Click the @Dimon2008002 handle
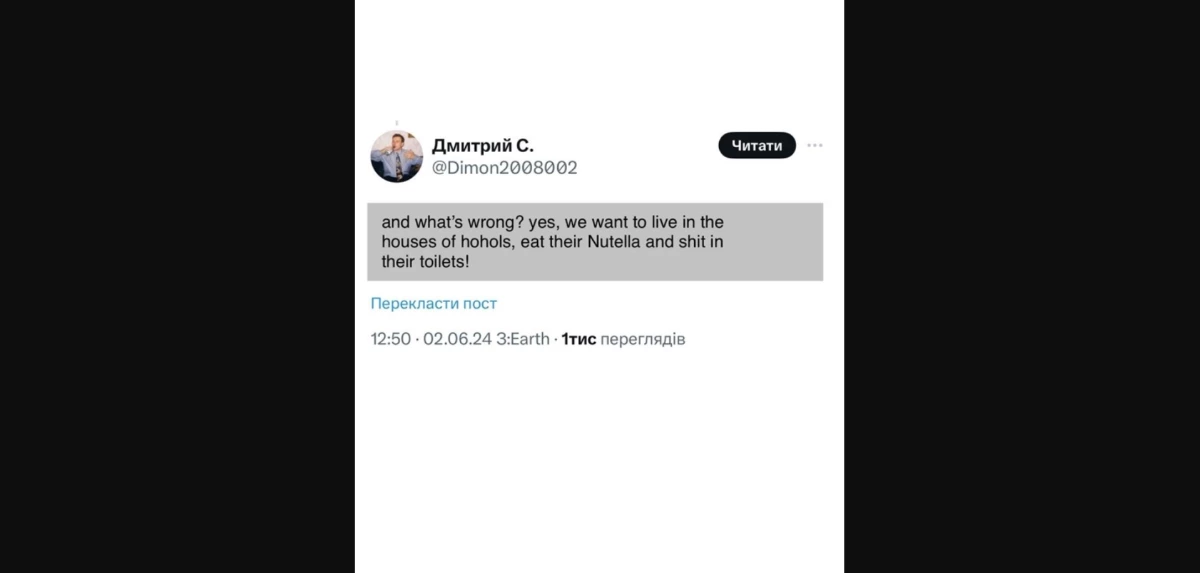Screen dimensions: 1200x573 point(504,168)
